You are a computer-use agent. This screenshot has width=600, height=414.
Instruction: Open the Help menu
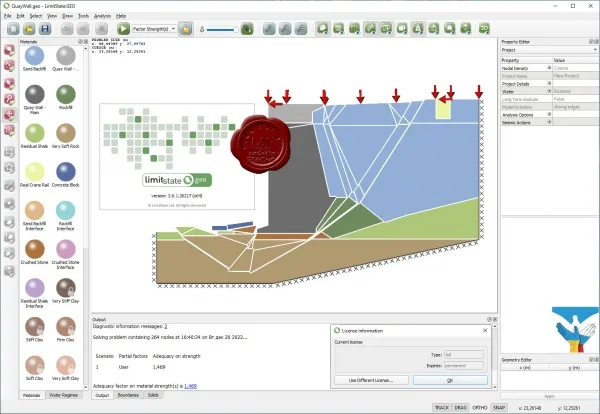[x=121, y=16]
